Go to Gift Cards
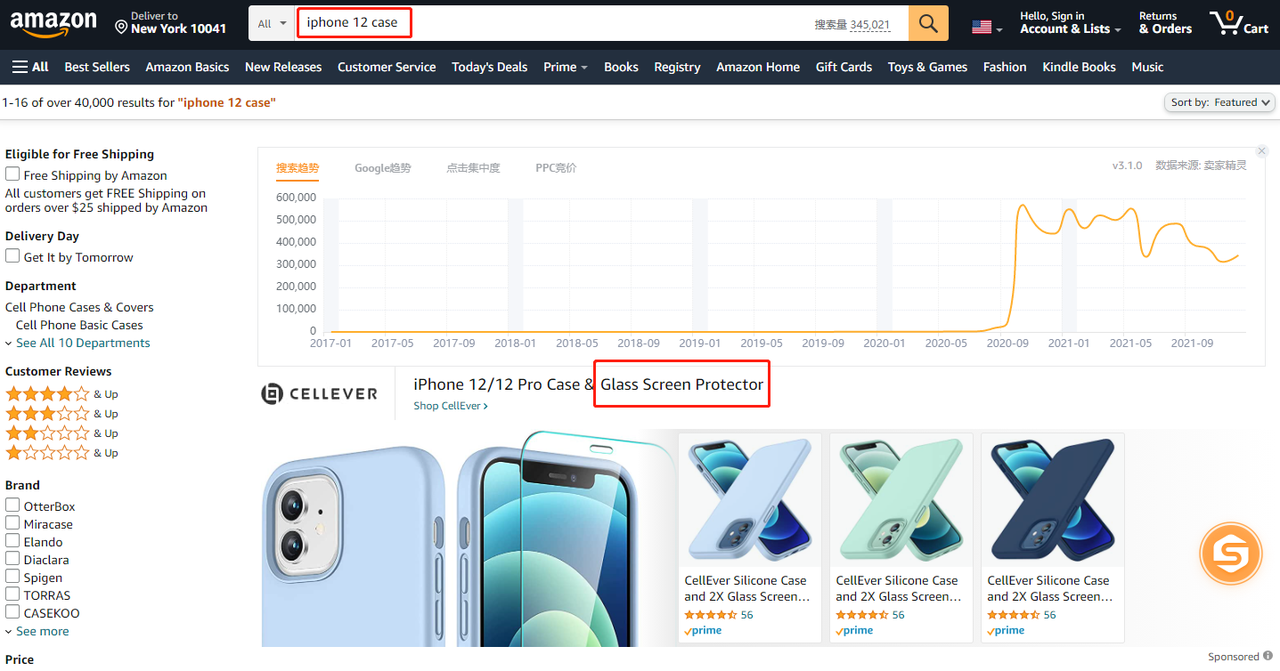Image resolution: width=1280 pixels, height=671 pixels. click(x=844, y=67)
